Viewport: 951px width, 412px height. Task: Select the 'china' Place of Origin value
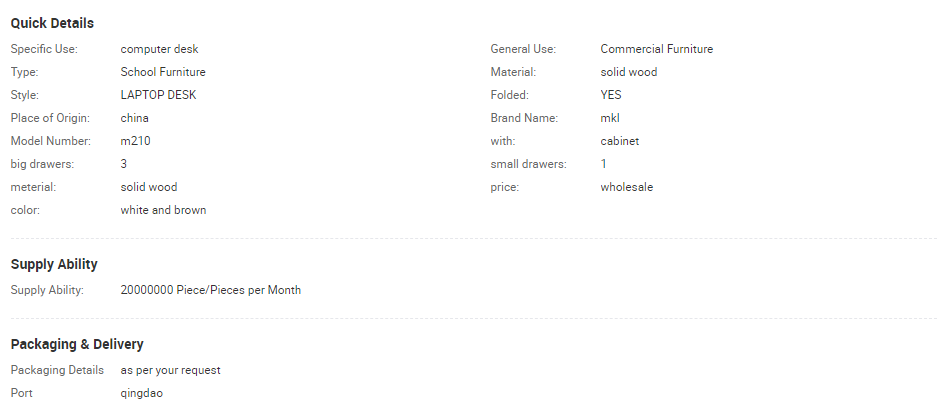[x=134, y=118]
